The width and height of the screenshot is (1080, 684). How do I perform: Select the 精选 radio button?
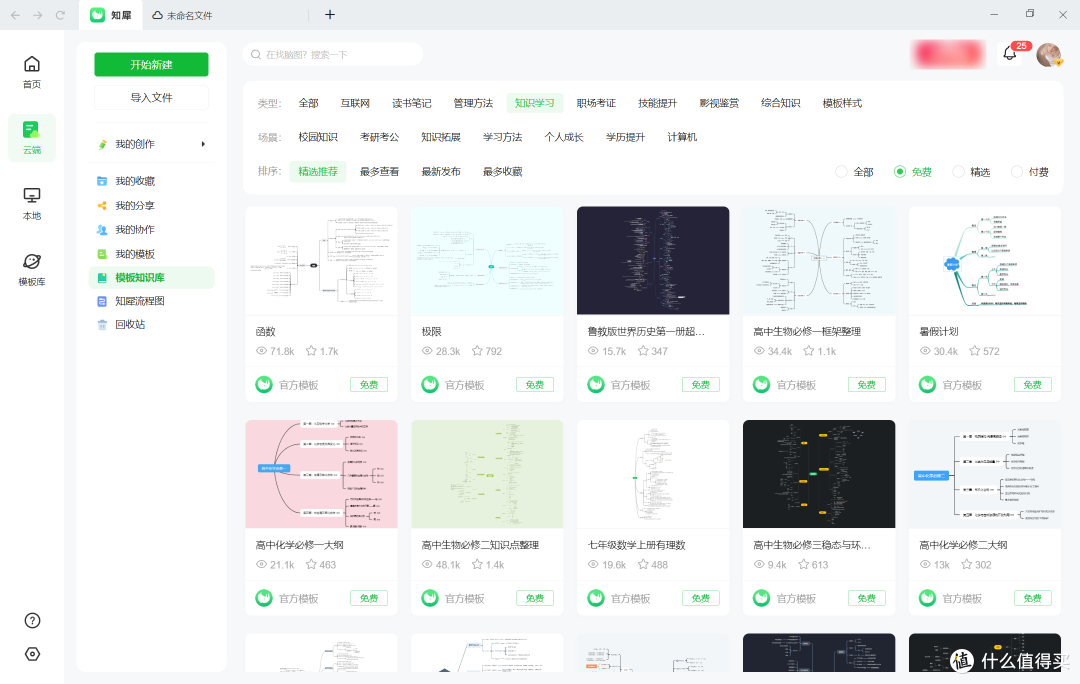[x=958, y=172]
